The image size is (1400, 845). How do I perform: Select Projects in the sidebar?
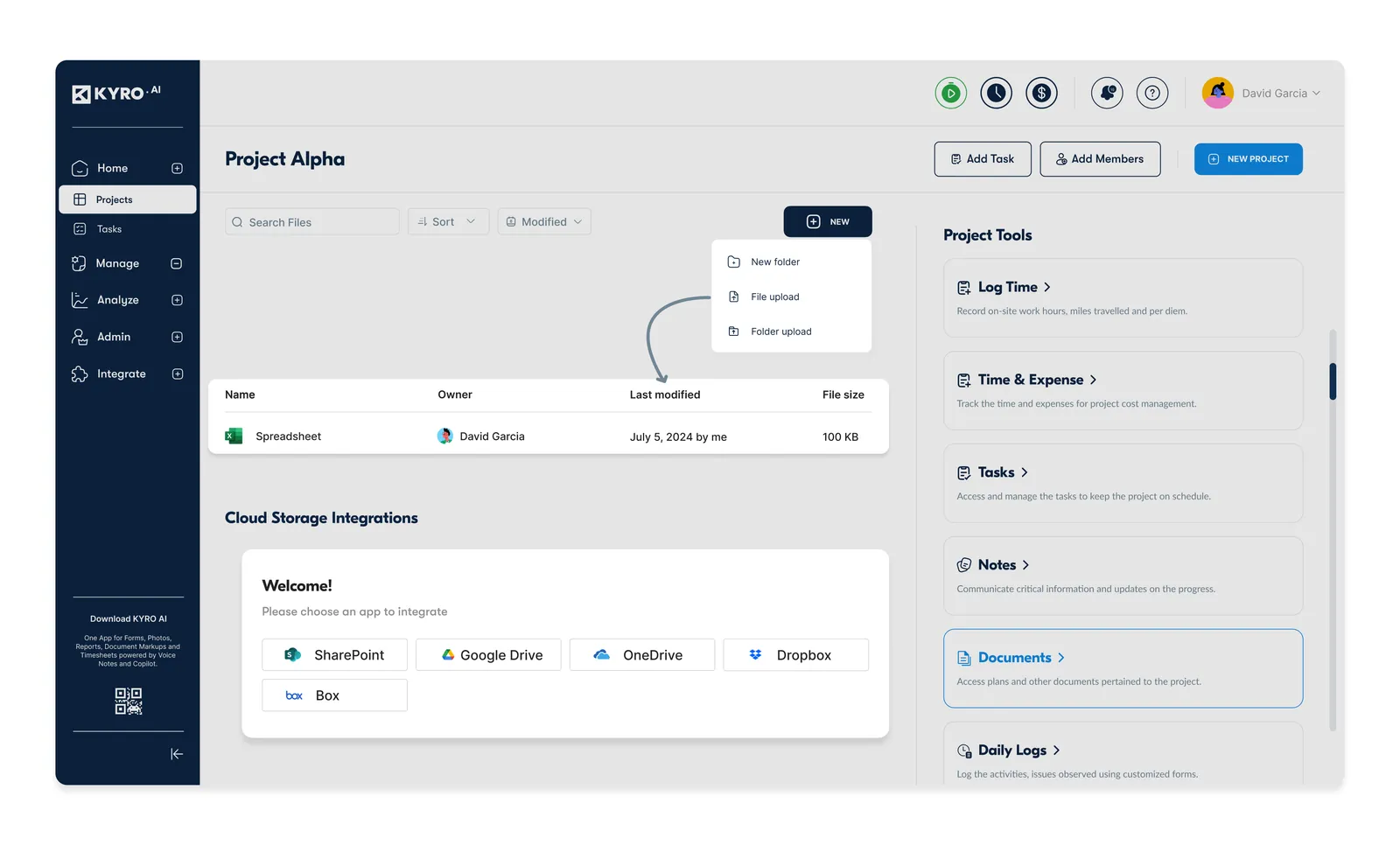(x=128, y=199)
